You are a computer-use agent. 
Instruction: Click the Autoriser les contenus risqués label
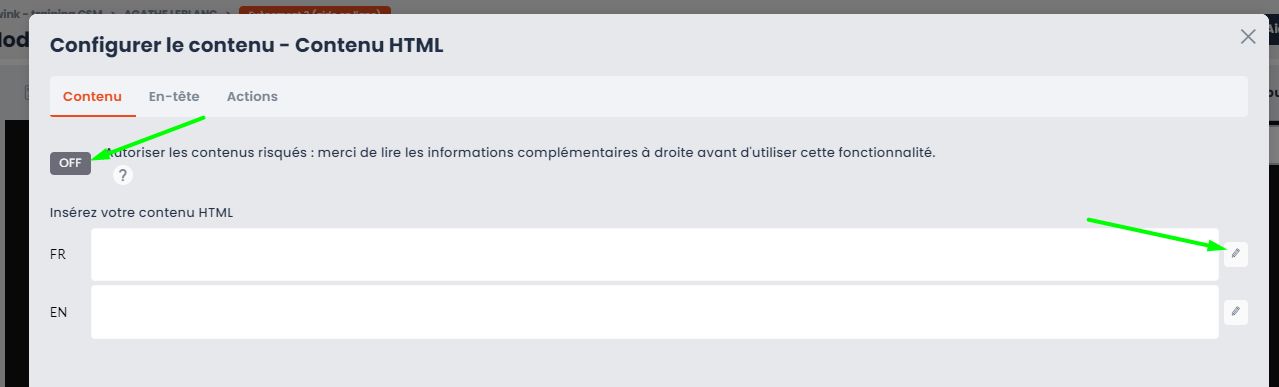click(520, 153)
